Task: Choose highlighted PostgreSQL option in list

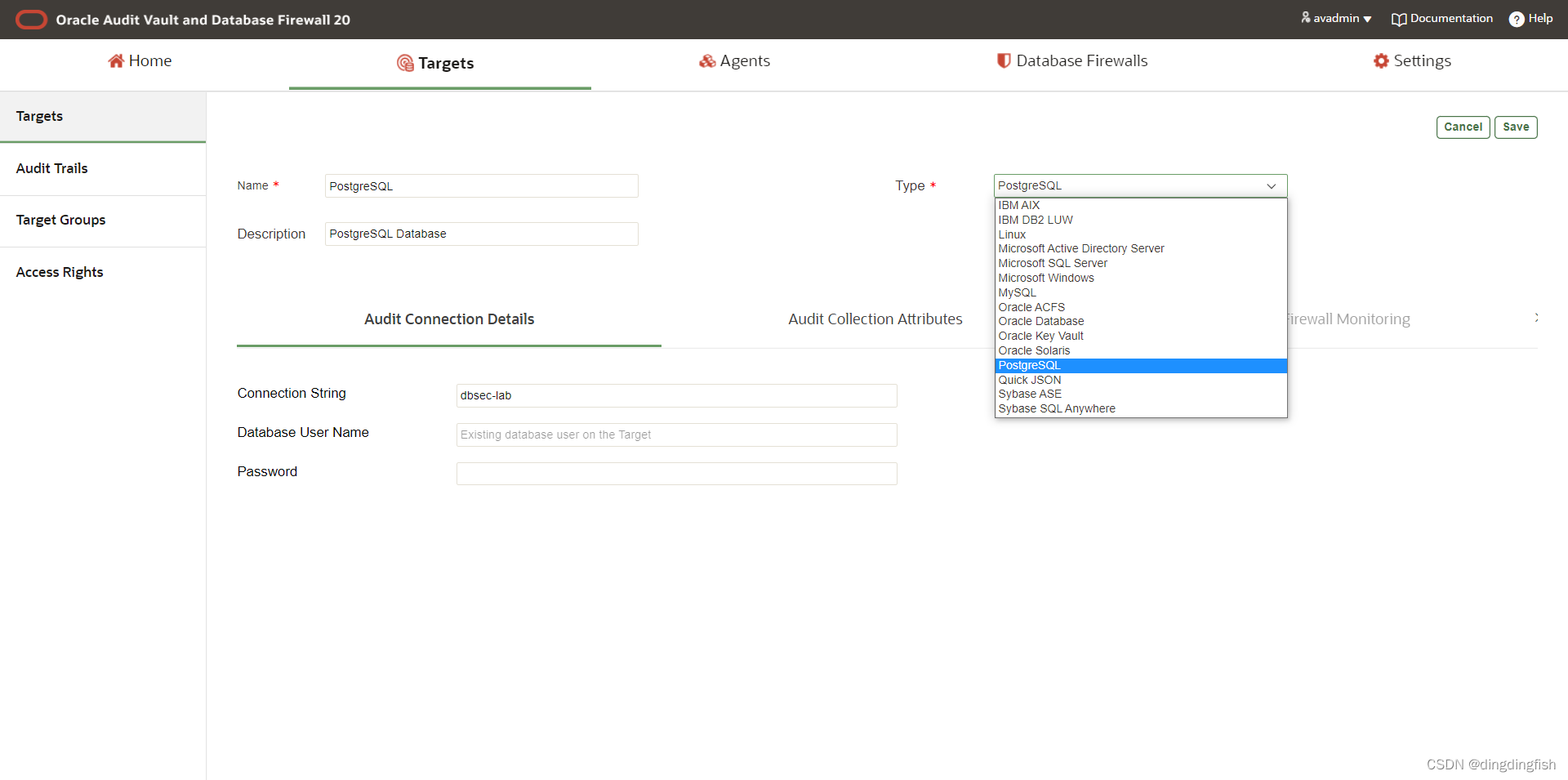Action: pos(1140,365)
